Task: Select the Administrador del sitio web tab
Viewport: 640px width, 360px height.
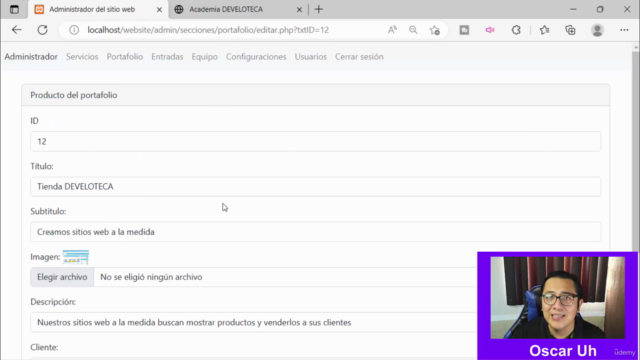Action: pos(98,9)
